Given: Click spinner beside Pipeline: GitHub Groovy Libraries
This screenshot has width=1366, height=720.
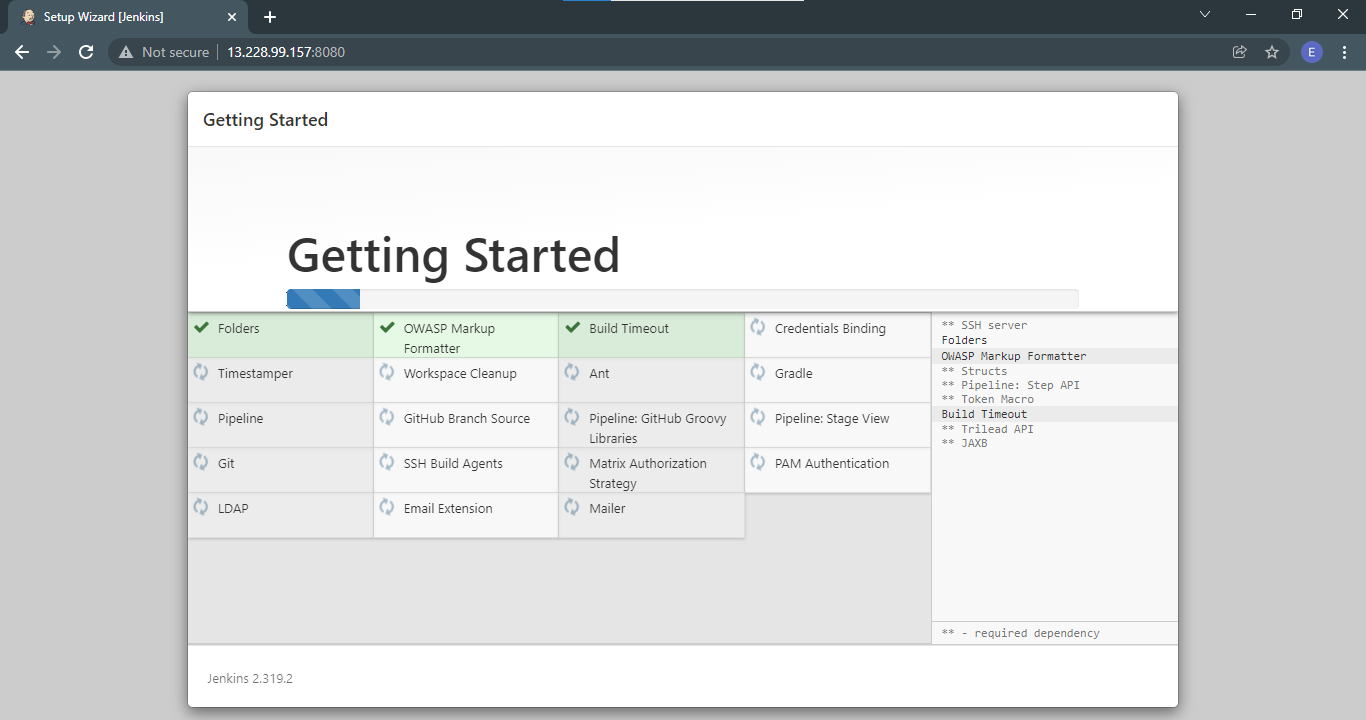Looking at the screenshot, I should pos(572,417).
